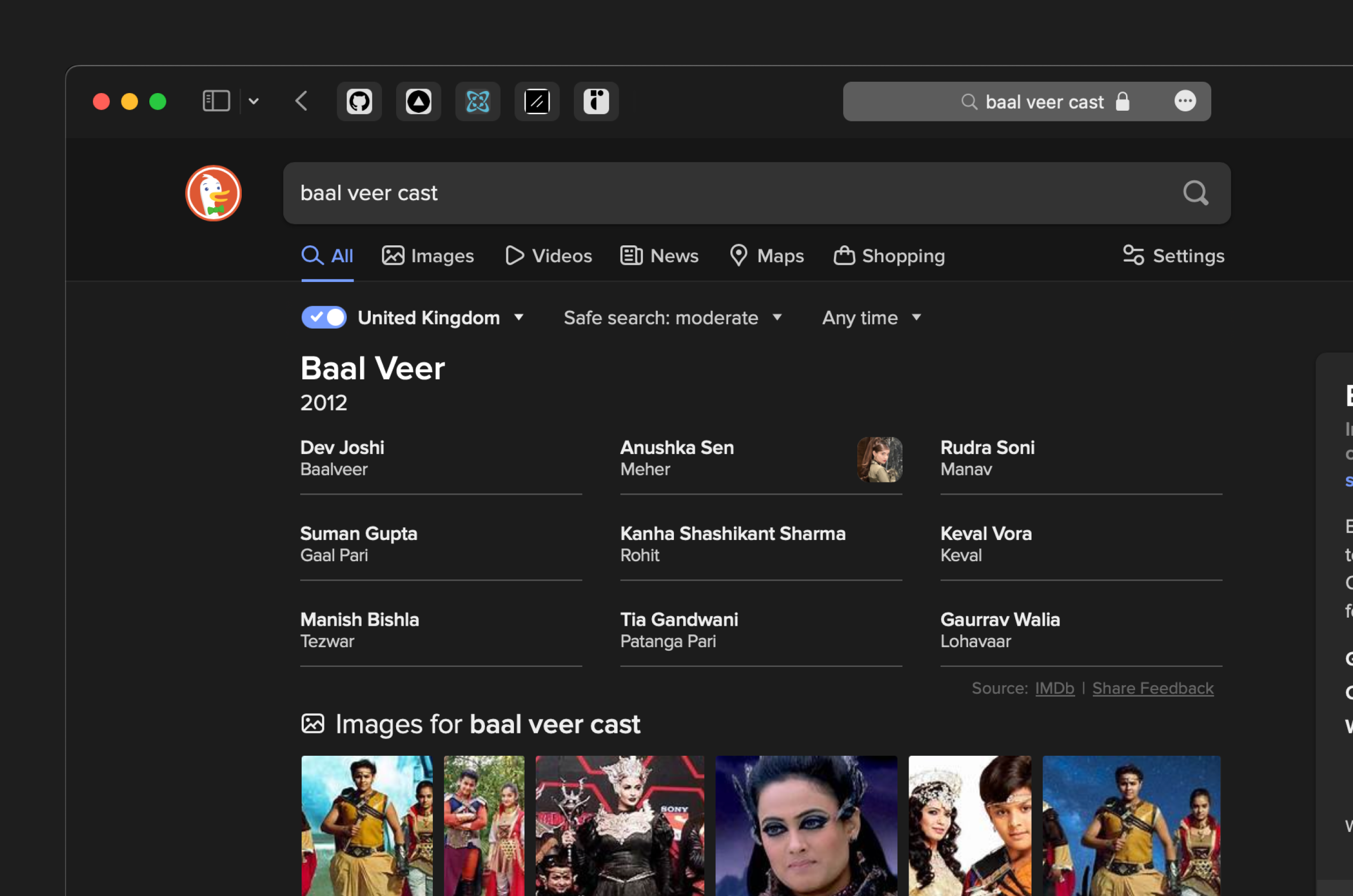
Task: Click cast member Rudra Soni
Action: (987, 447)
